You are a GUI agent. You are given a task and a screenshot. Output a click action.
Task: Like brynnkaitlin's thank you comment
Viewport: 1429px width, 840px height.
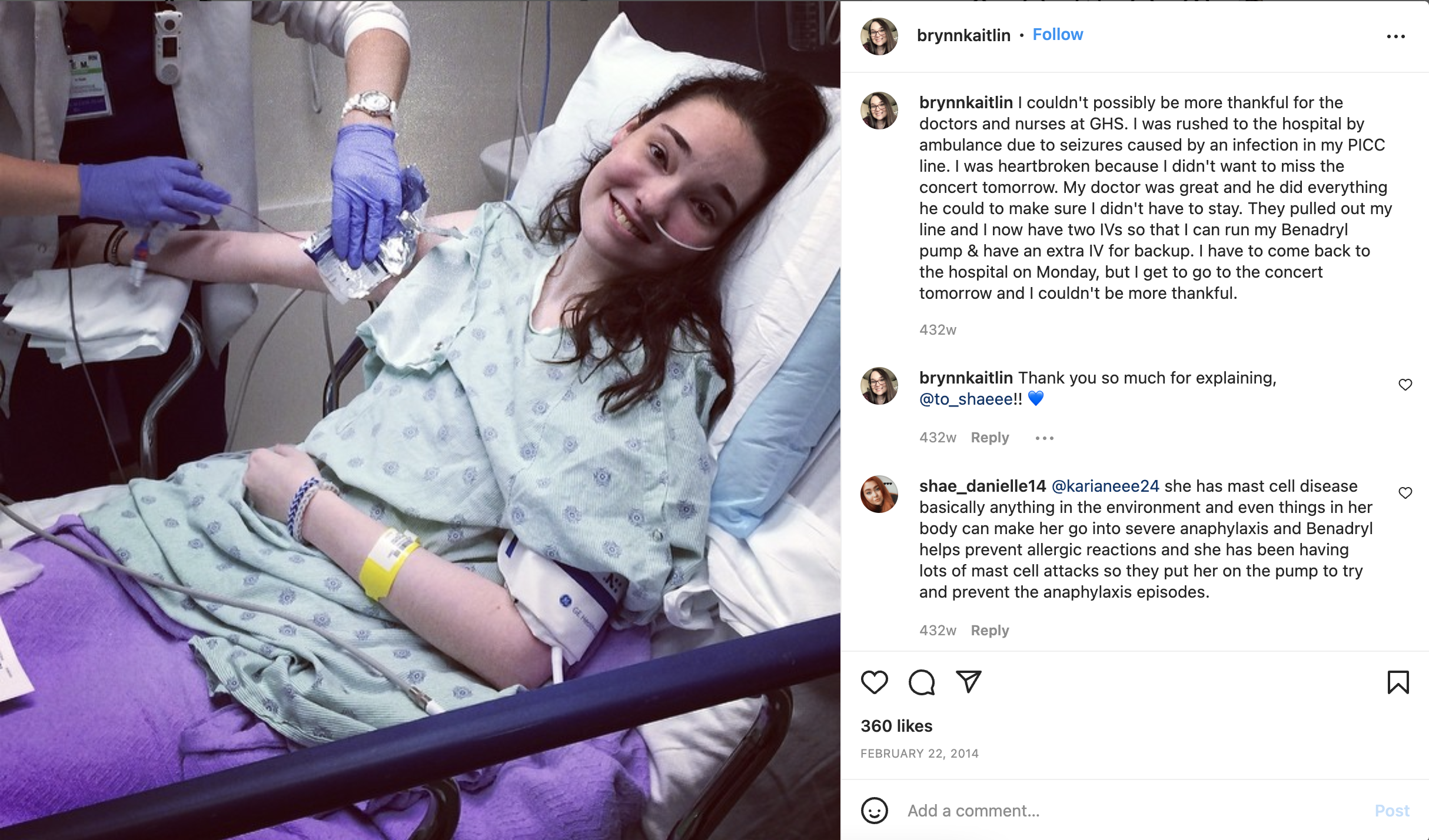pos(1405,385)
